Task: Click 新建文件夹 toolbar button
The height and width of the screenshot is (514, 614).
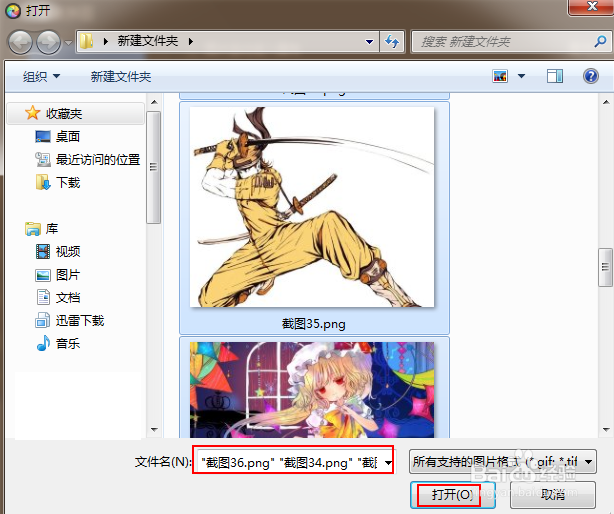Action: tap(121, 76)
